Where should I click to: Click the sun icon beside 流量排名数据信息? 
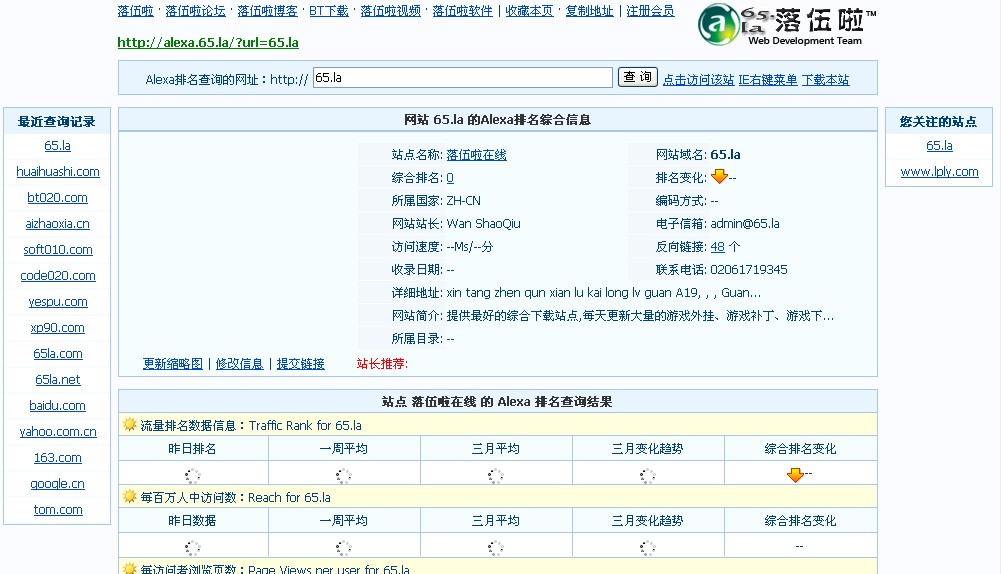pos(130,425)
